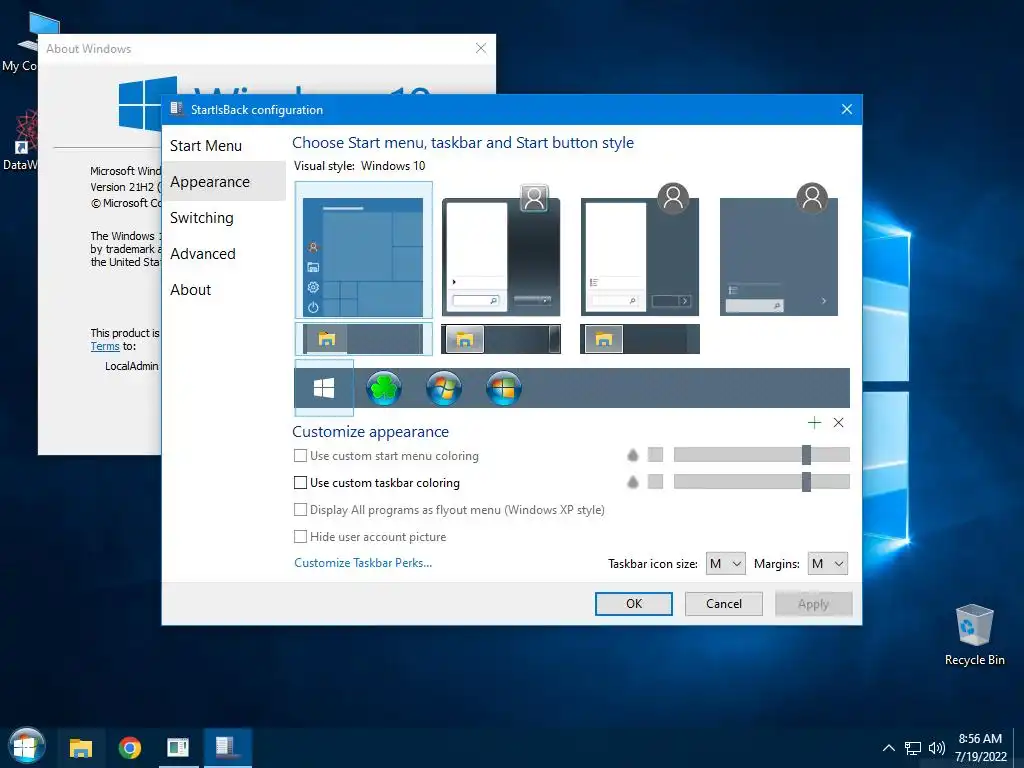Open Customize Taskbar Perks link
The image size is (1024, 768).
pos(363,562)
